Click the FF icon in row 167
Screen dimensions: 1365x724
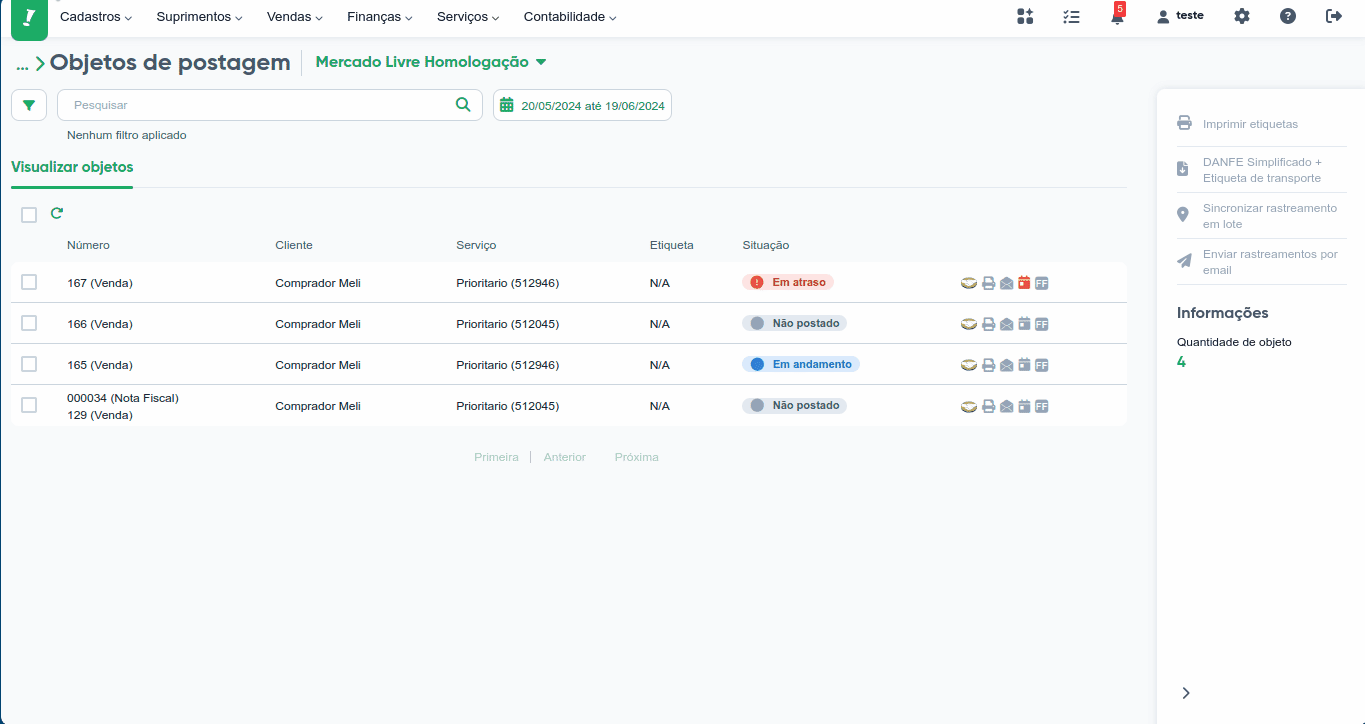(1042, 283)
